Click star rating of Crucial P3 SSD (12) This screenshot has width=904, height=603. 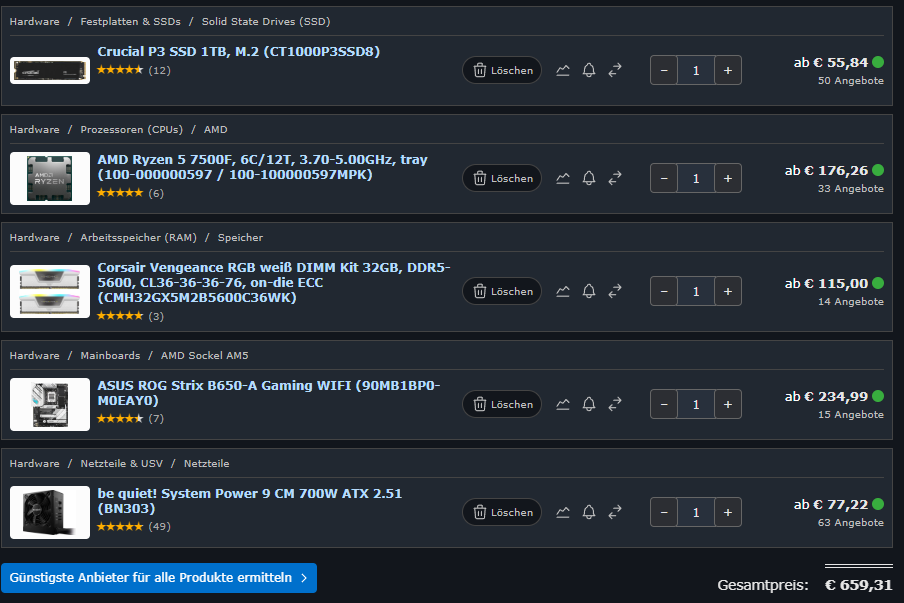[120, 70]
